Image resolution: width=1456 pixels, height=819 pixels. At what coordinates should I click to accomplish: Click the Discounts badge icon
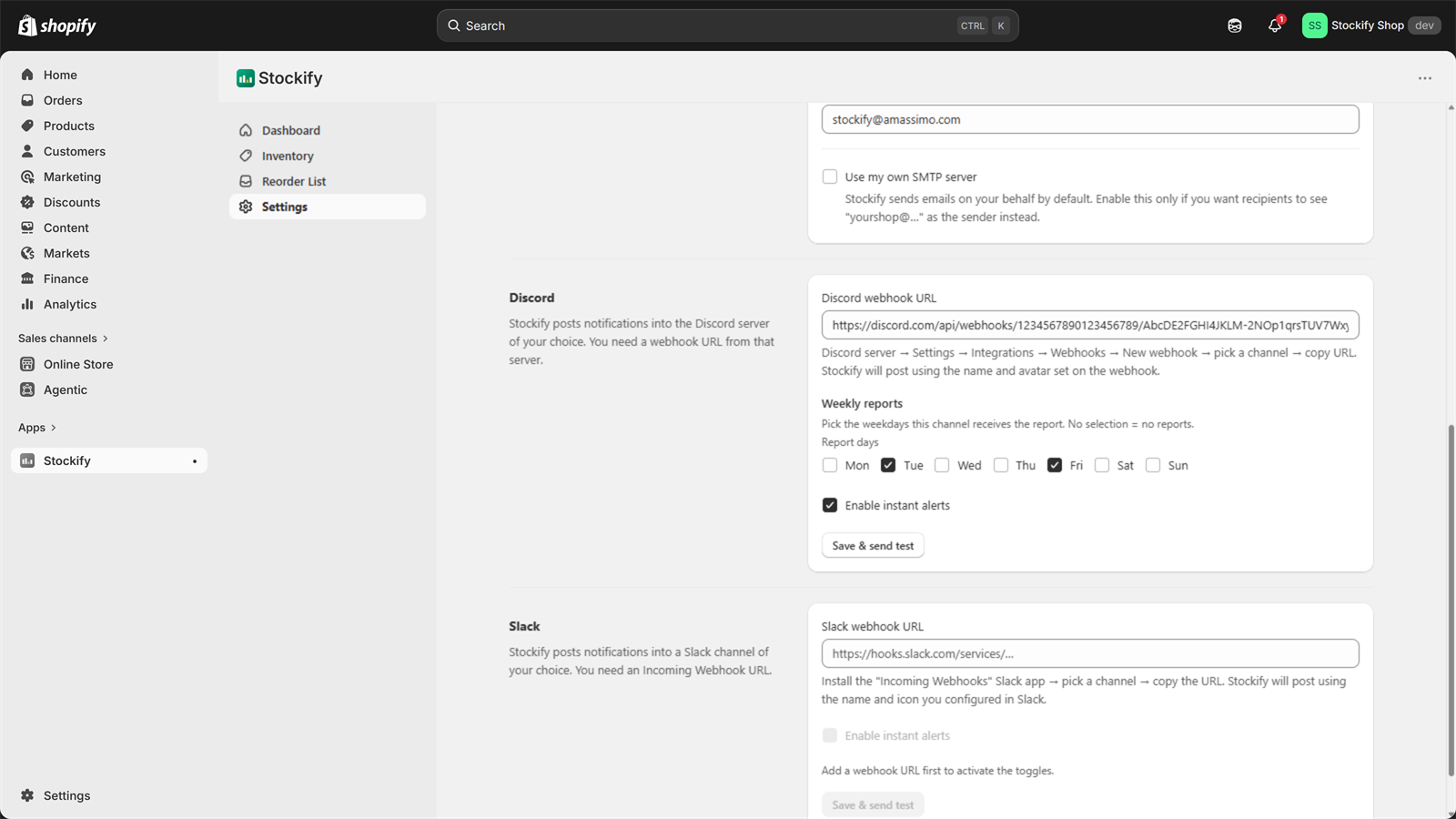[27, 202]
